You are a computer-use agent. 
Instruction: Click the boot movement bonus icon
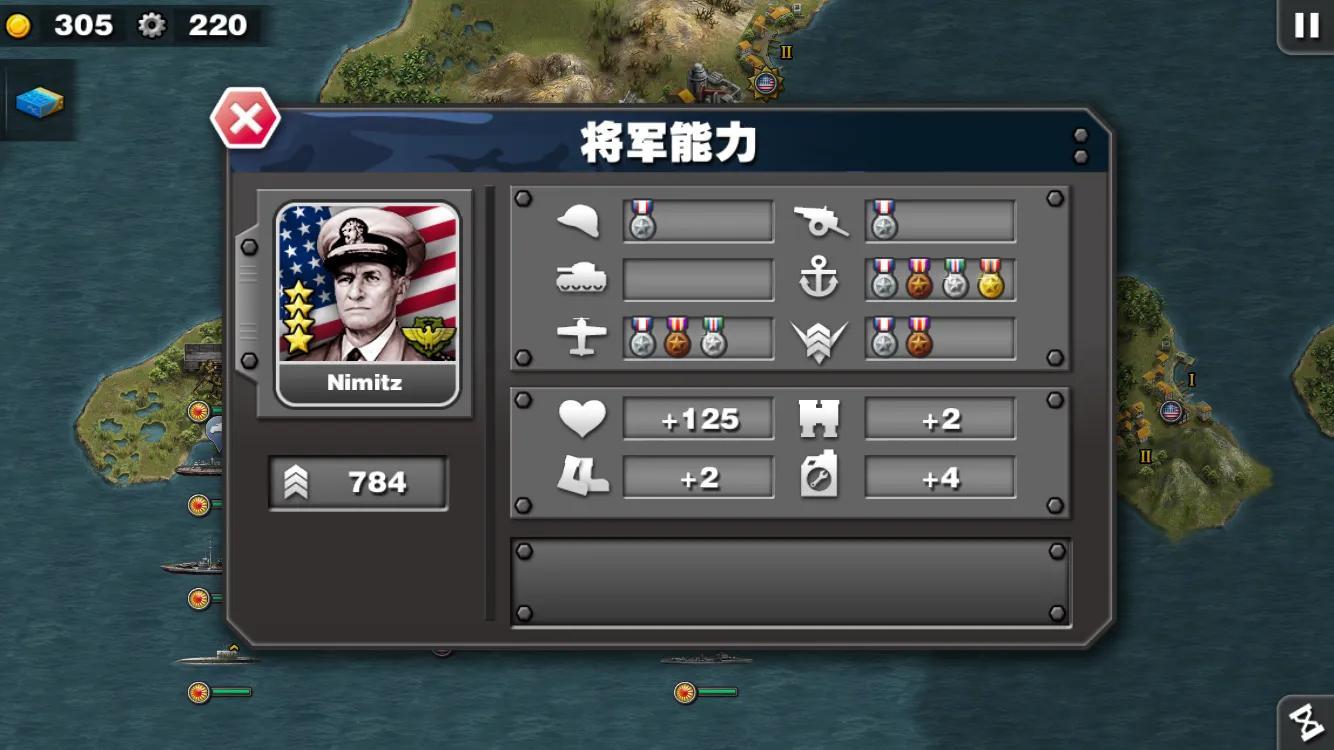(x=582, y=477)
